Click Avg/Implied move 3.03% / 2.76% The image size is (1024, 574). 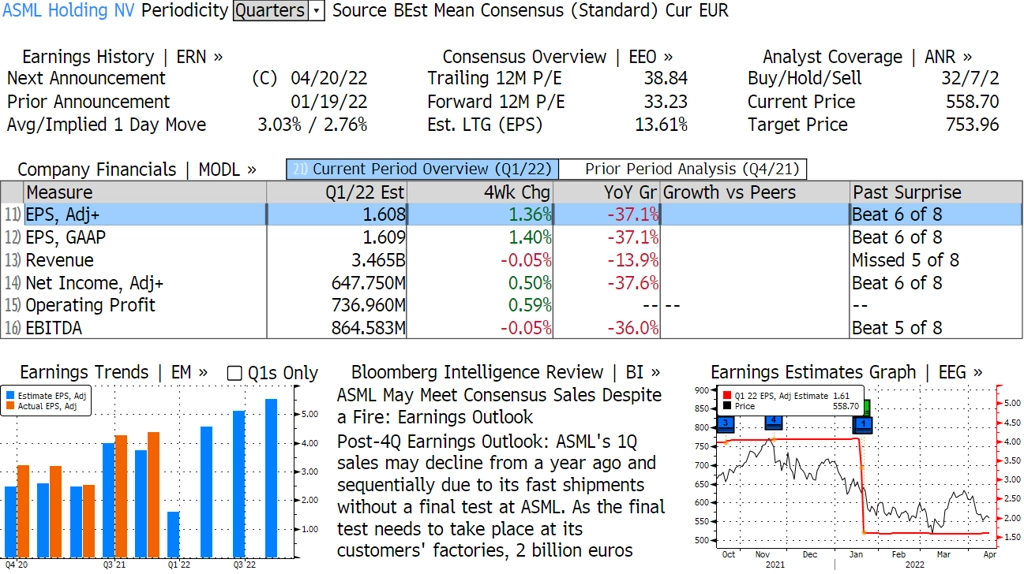coord(312,125)
